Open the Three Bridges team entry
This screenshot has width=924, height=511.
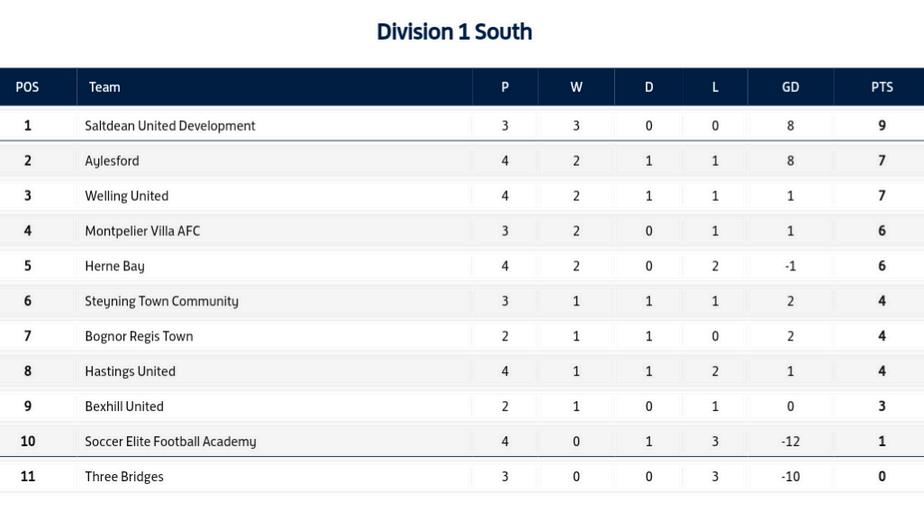pyautogui.click(x=124, y=477)
